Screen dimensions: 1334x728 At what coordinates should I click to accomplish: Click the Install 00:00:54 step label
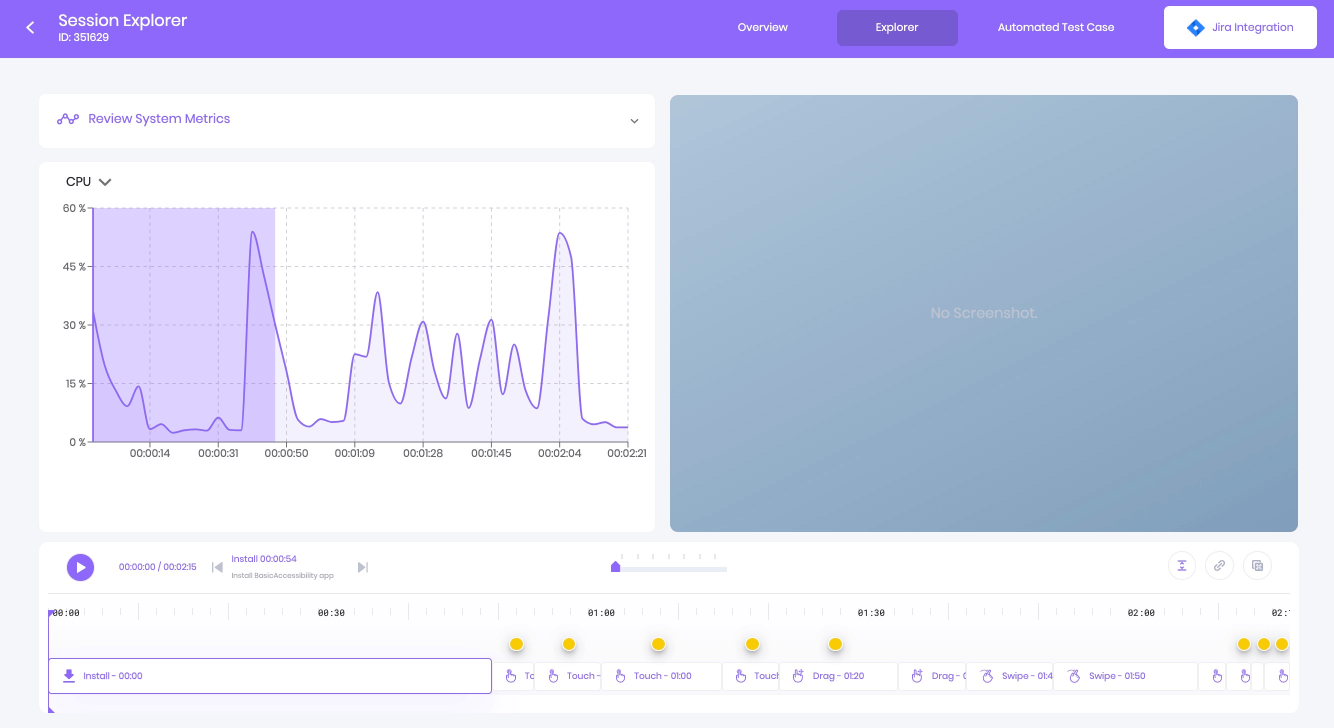click(x=264, y=559)
